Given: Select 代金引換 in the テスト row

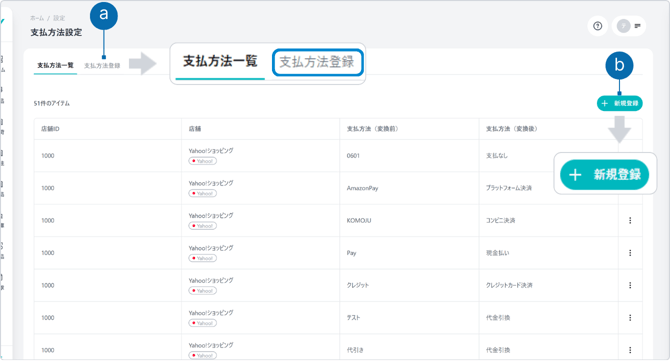Looking at the screenshot, I should pyautogui.click(x=498, y=318).
